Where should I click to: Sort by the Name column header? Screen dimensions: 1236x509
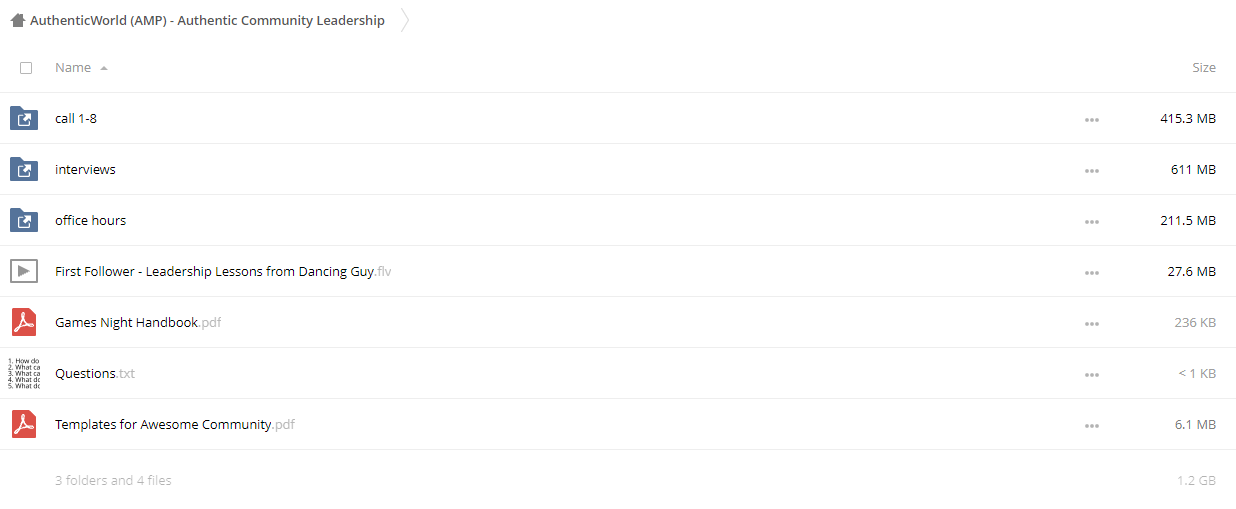(x=73, y=67)
